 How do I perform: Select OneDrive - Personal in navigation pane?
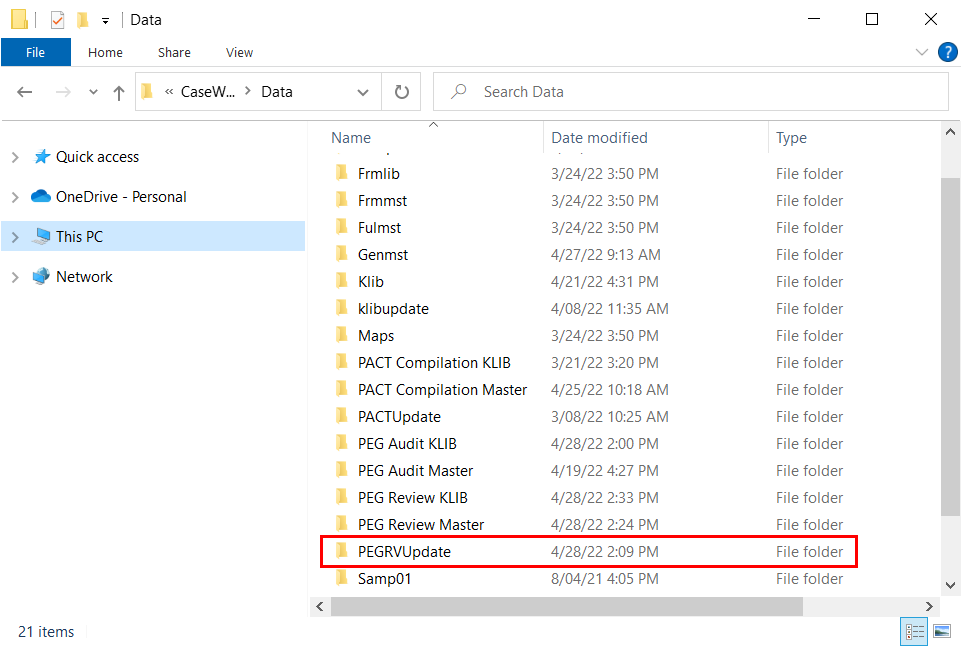pyautogui.click(x=121, y=197)
